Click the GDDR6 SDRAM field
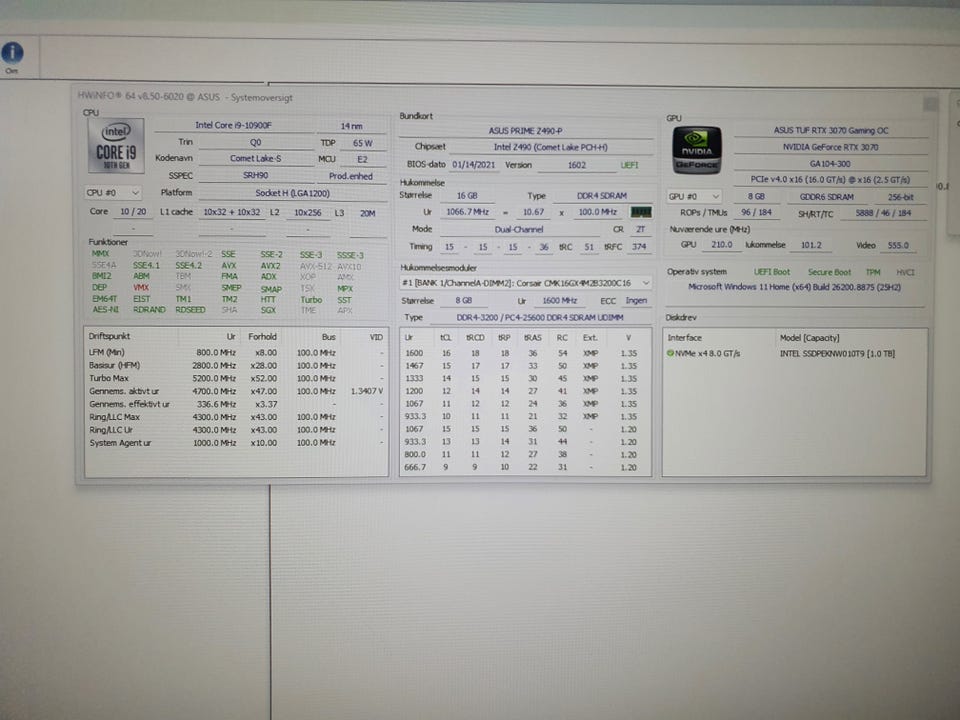This screenshot has width=960, height=720. point(827,197)
